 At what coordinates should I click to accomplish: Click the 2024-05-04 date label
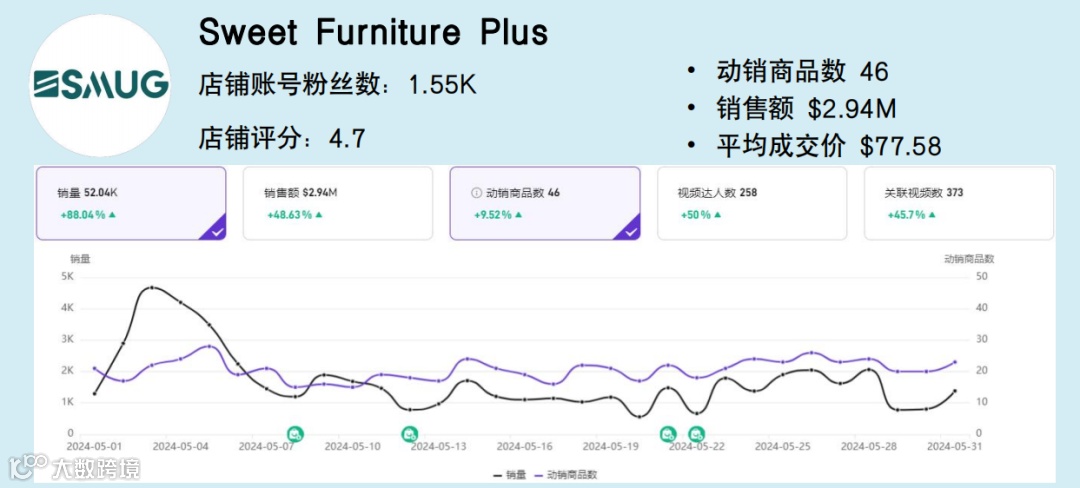point(181,445)
